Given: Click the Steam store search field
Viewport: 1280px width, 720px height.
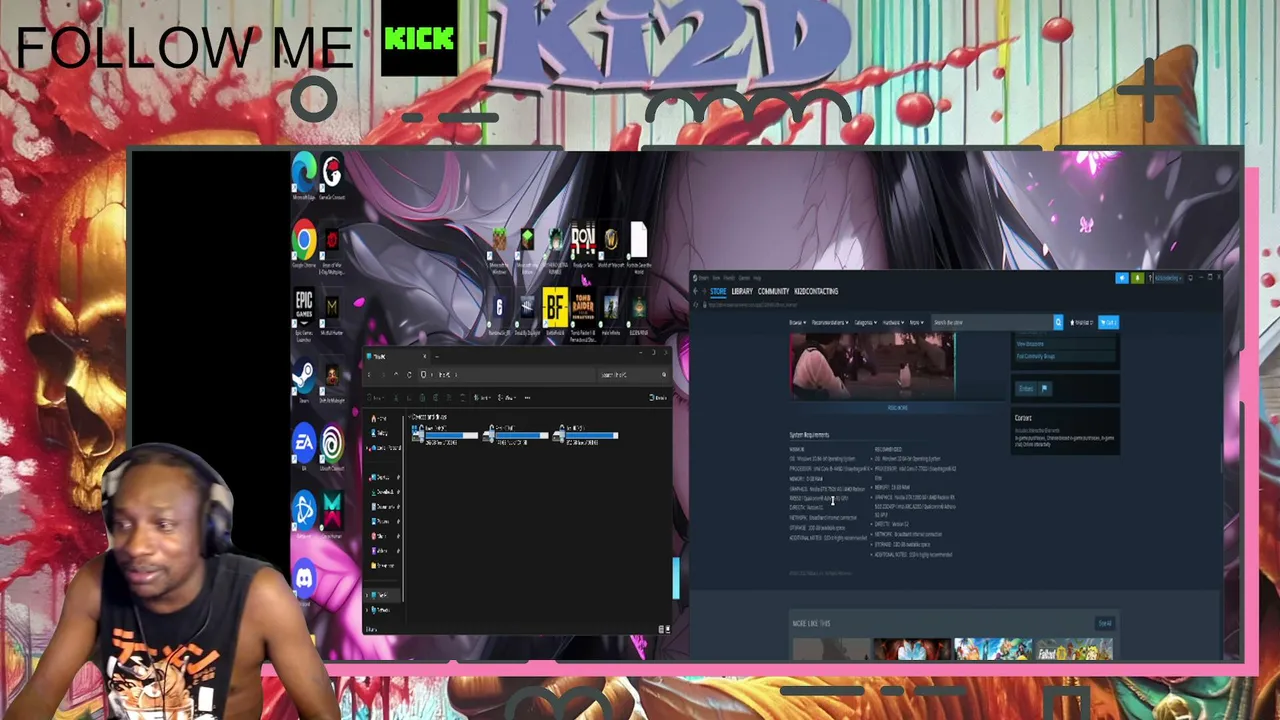Looking at the screenshot, I should [992, 322].
